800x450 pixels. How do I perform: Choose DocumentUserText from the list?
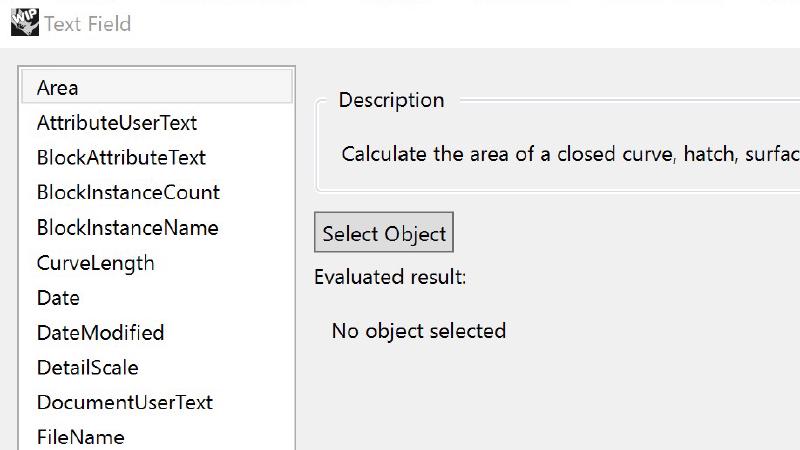(x=124, y=403)
